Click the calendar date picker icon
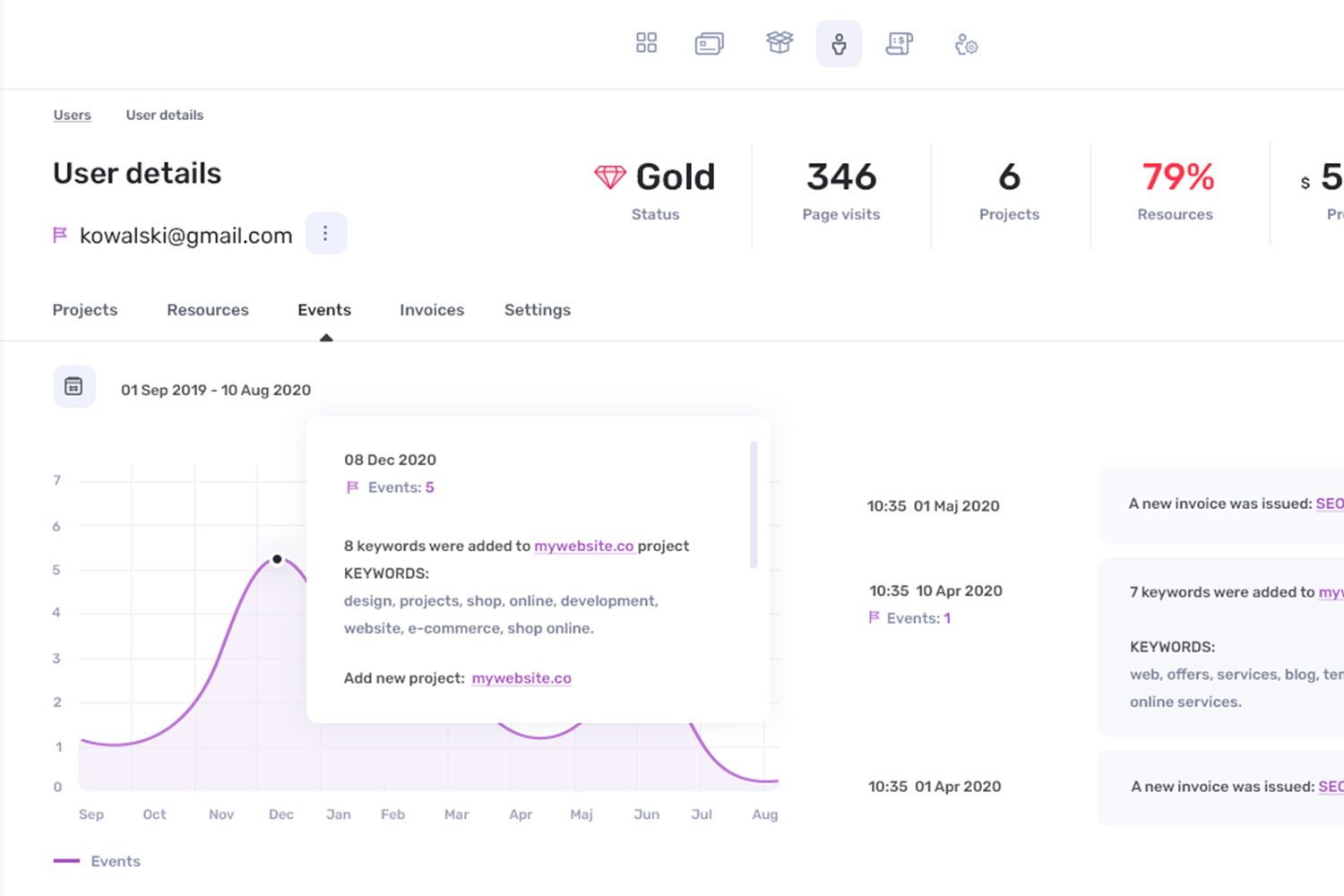This screenshot has height=896, width=1344. point(74,387)
